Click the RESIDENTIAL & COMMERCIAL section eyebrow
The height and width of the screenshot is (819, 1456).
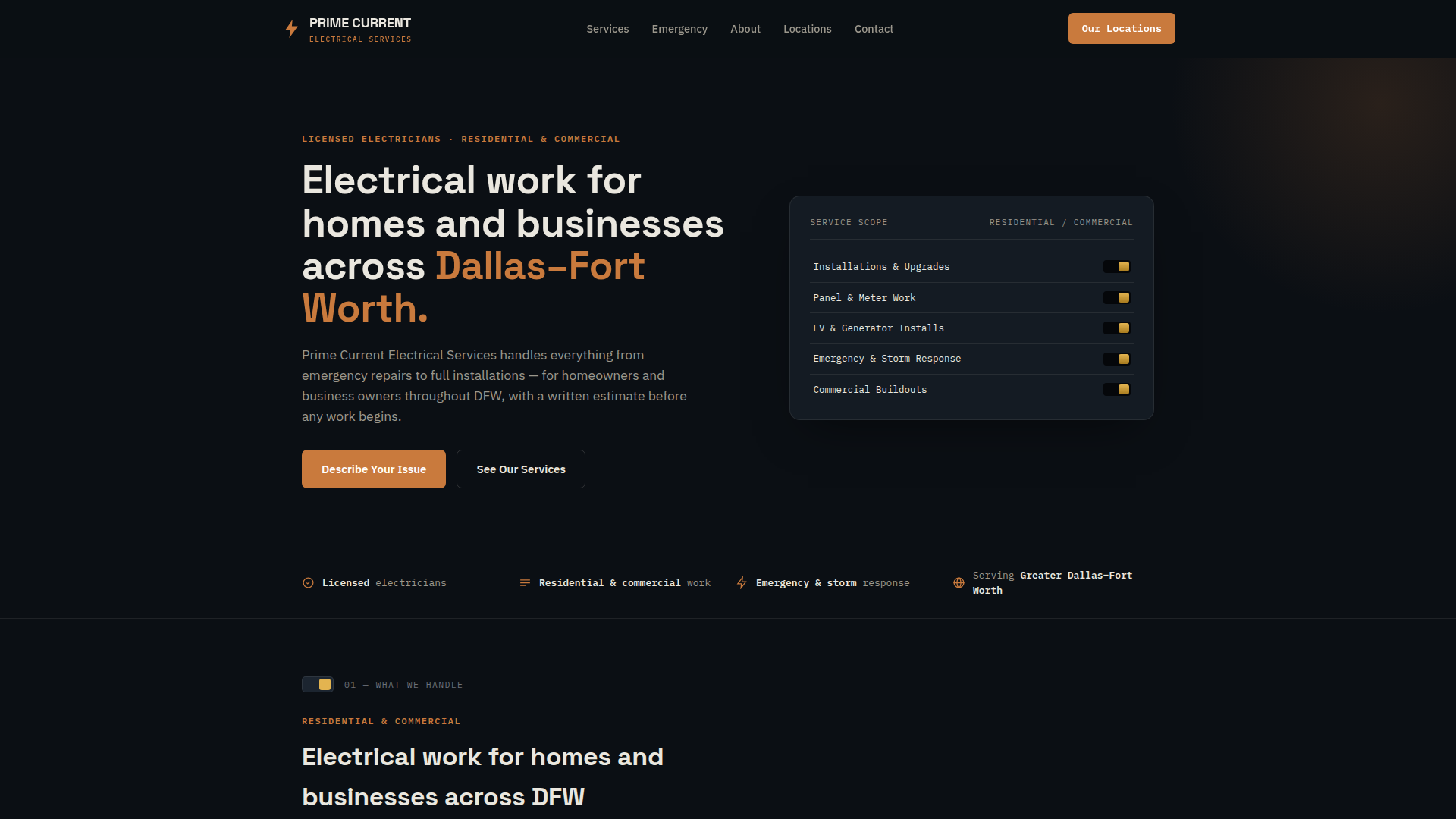point(381,721)
